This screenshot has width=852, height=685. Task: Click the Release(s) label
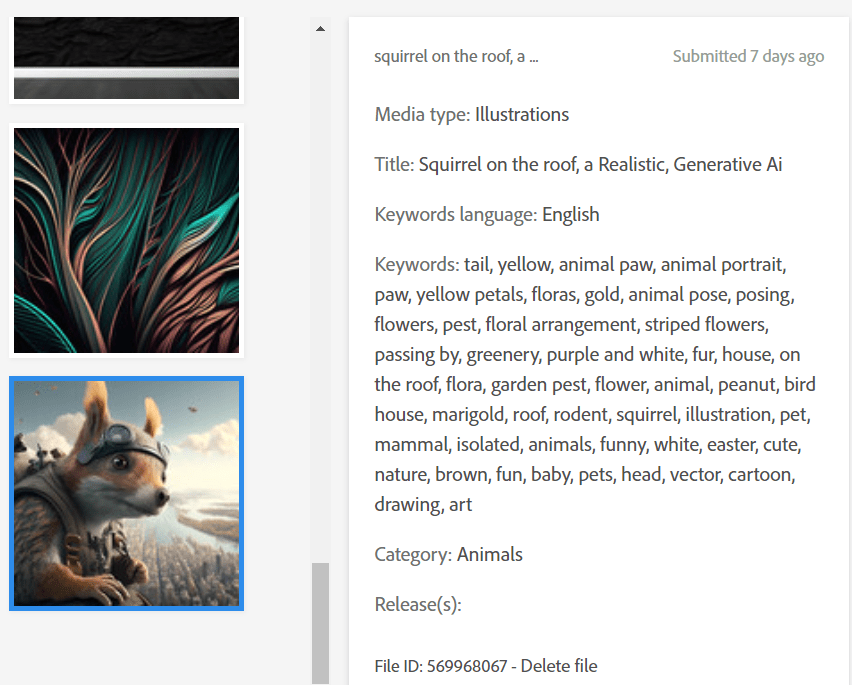coord(418,605)
